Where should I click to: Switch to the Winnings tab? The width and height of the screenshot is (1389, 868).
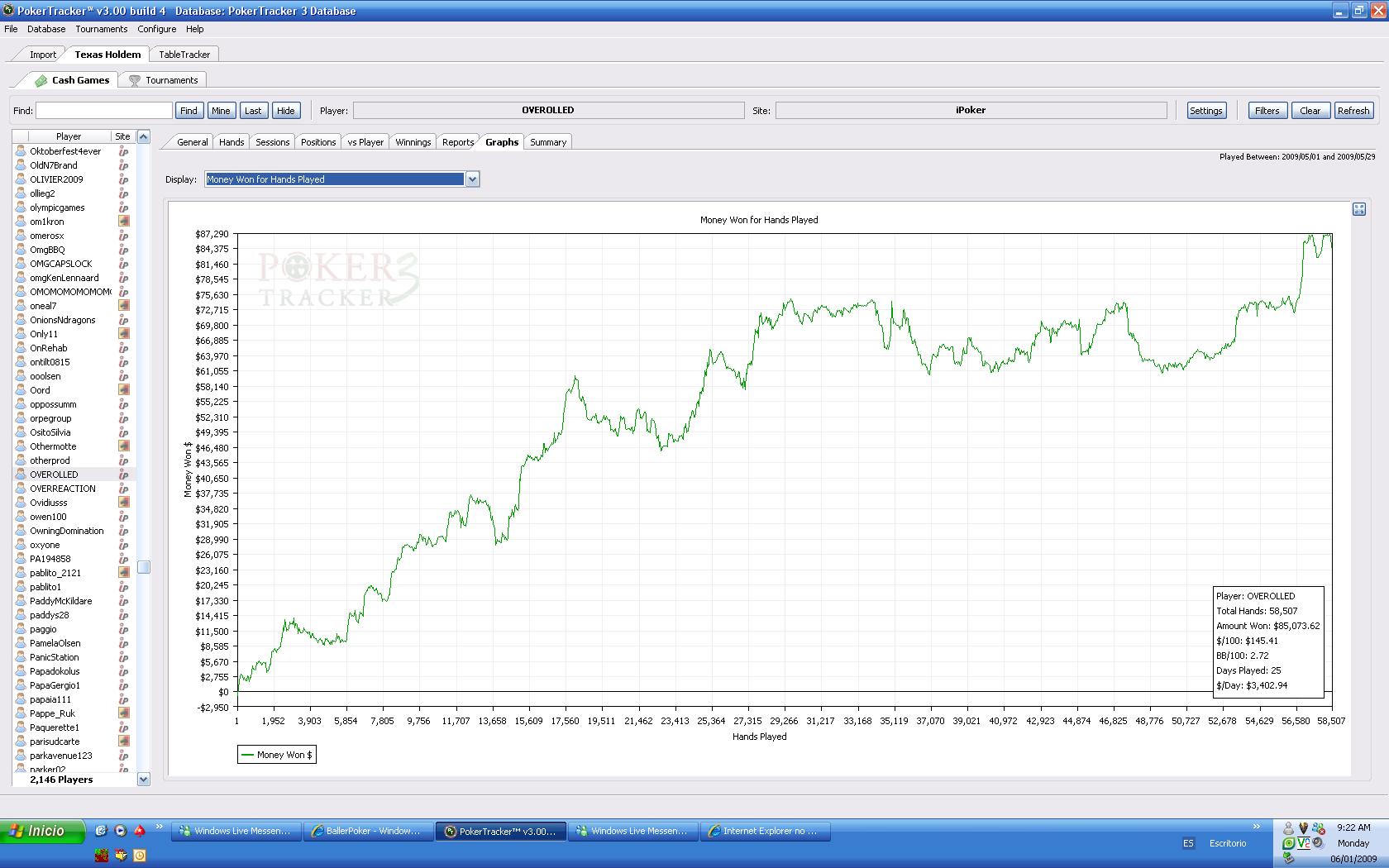pos(413,142)
